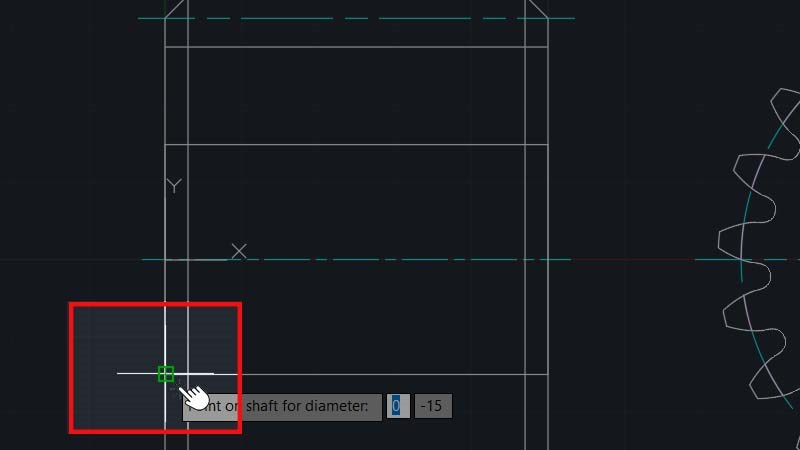Click the 'shaft for diameter' command prompt tooltip

[282, 407]
